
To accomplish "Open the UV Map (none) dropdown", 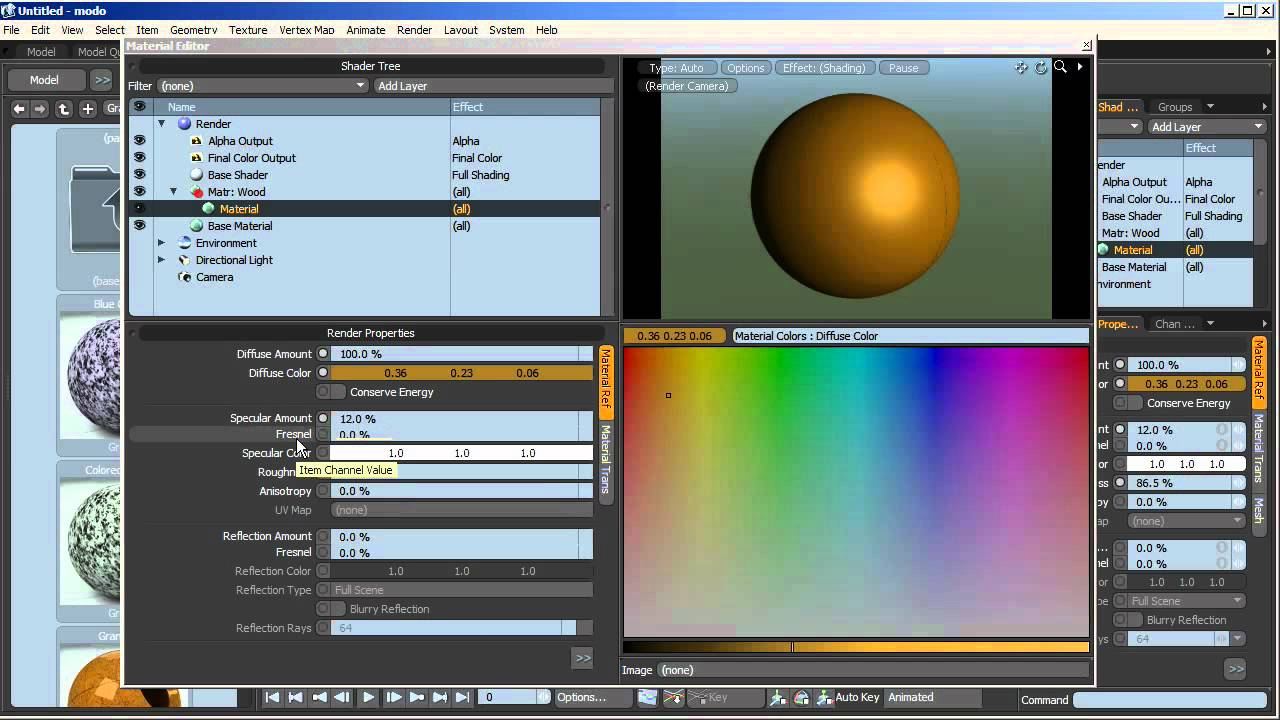I will click(x=461, y=510).
